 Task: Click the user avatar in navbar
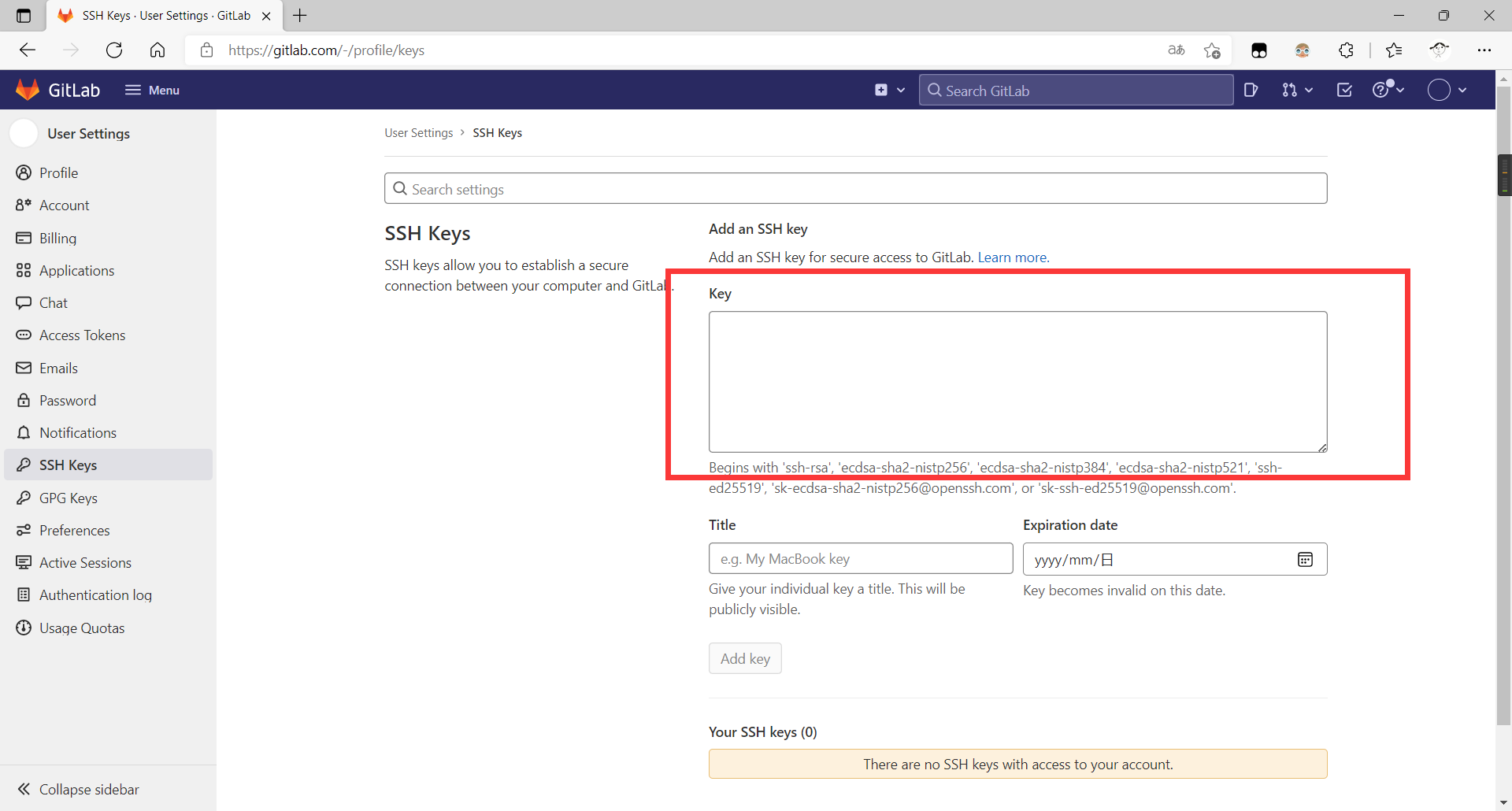1439,90
